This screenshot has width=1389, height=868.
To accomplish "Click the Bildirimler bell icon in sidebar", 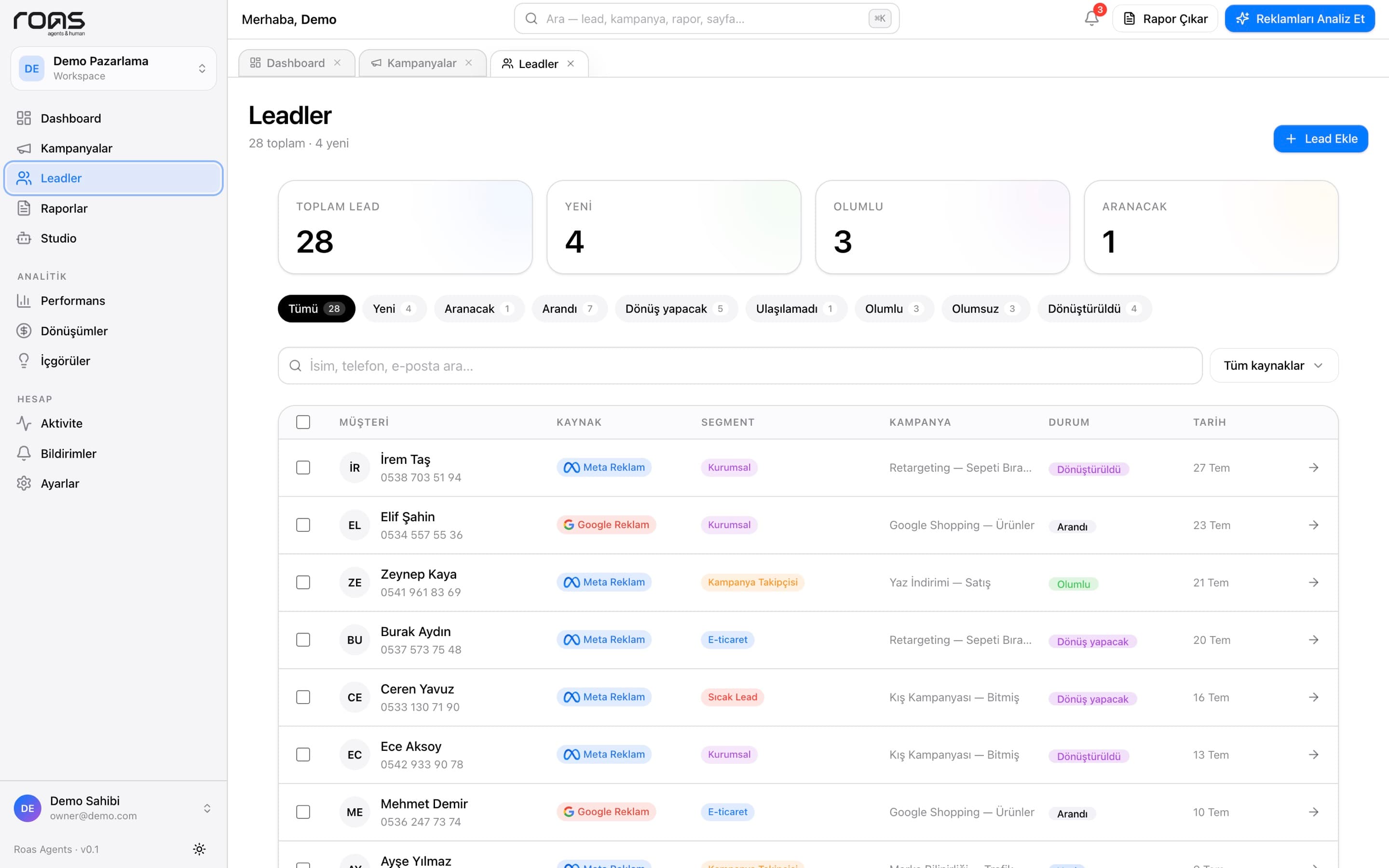I will [x=24, y=453].
